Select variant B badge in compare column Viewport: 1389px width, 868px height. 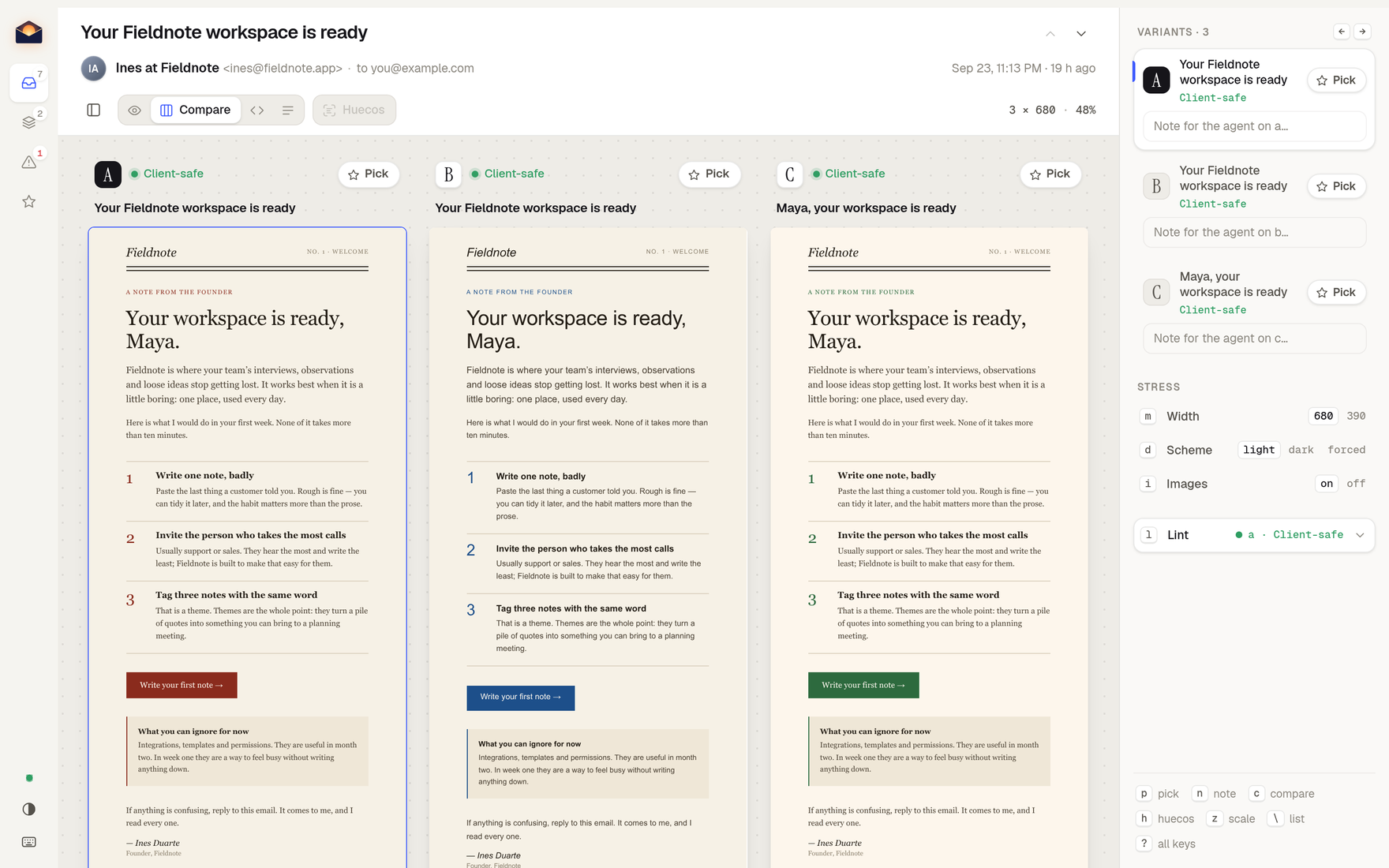point(448,174)
